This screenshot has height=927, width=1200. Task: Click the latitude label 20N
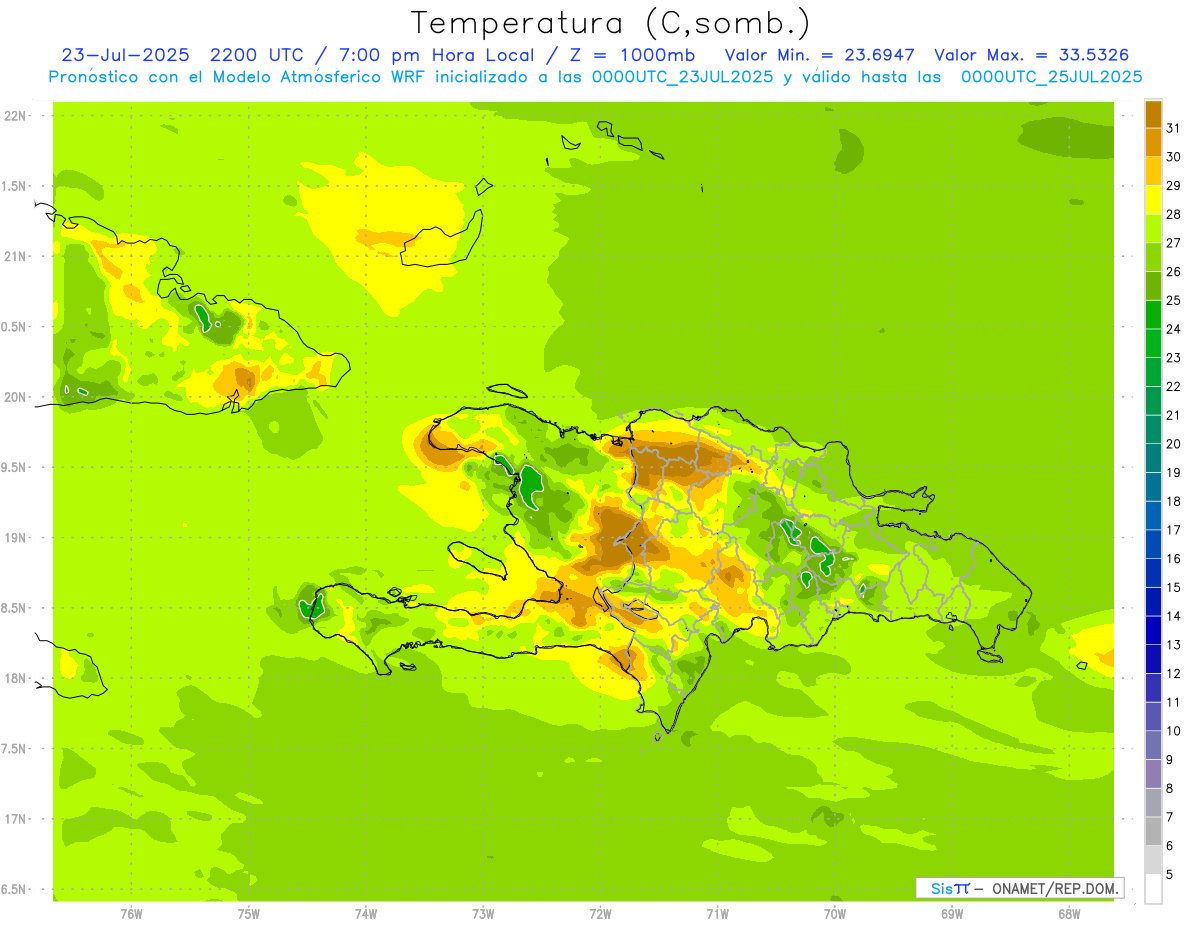[x=15, y=397]
